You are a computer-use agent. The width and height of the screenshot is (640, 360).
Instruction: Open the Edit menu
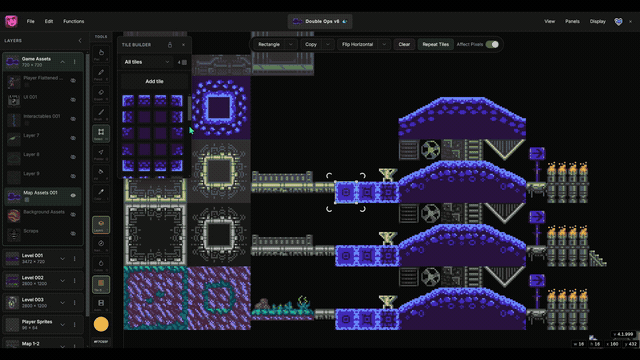(x=49, y=21)
